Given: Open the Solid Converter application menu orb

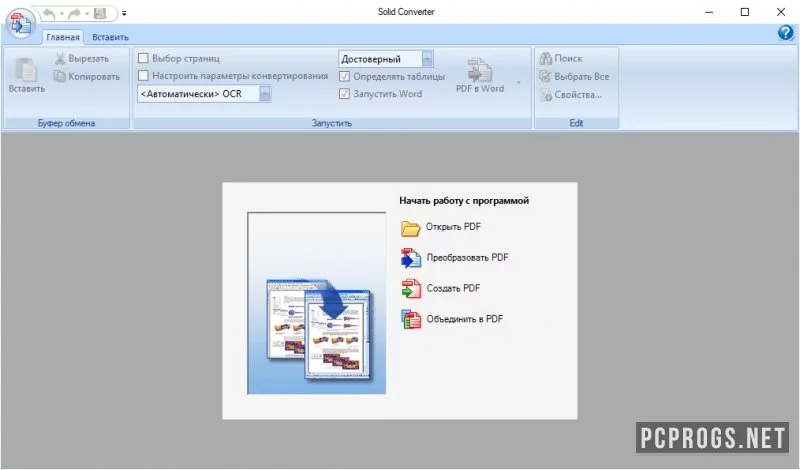Looking at the screenshot, I should click(x=21, y=23).
